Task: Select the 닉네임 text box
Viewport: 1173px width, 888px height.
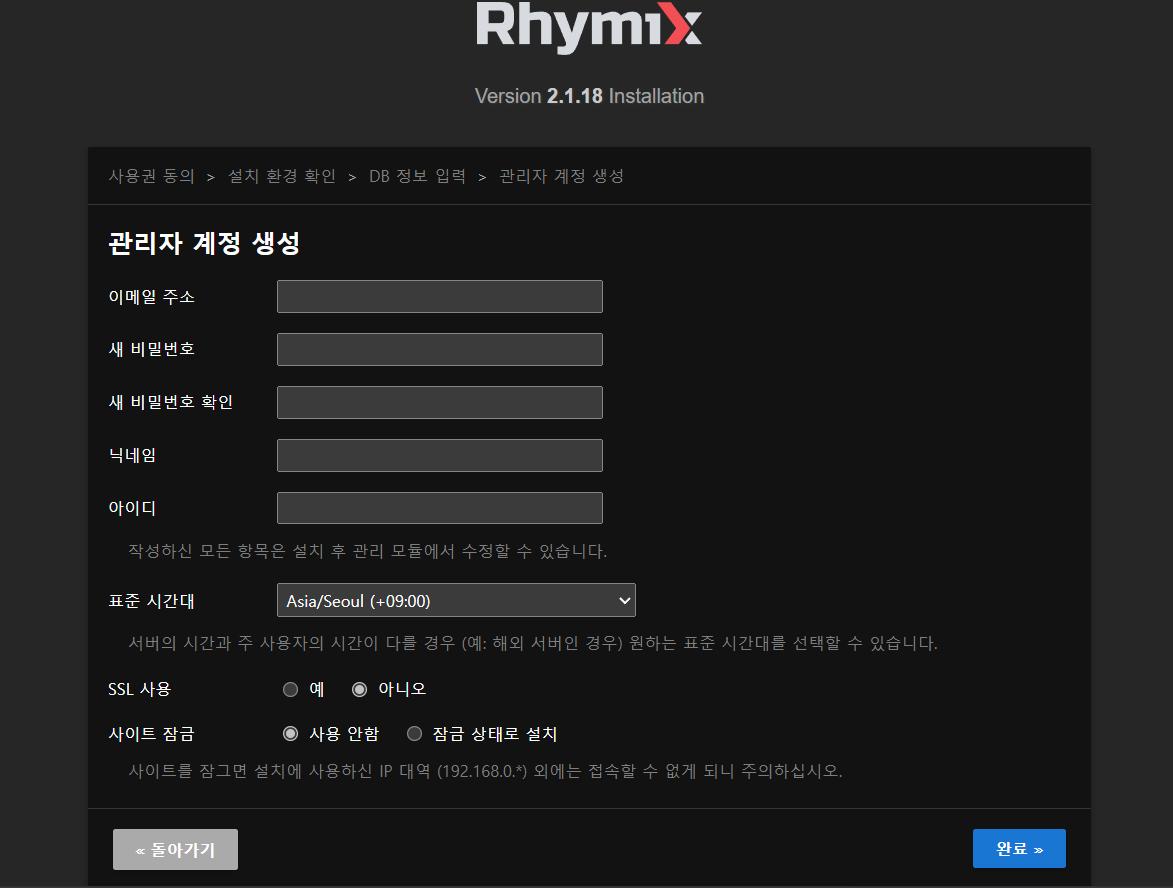Action: pyautogui.click(x=439, y=456)
